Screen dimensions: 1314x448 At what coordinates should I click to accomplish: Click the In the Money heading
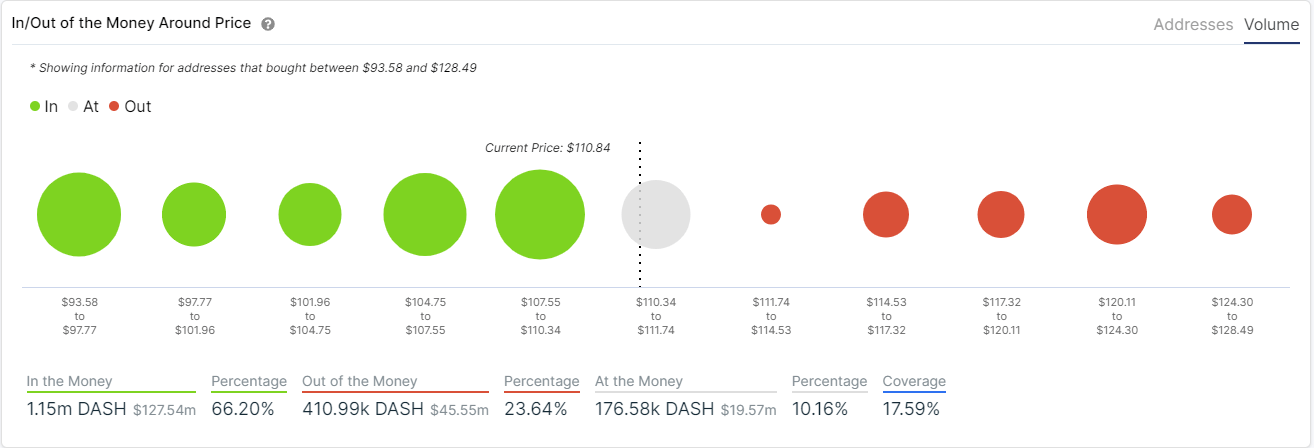tap(69, 381)
